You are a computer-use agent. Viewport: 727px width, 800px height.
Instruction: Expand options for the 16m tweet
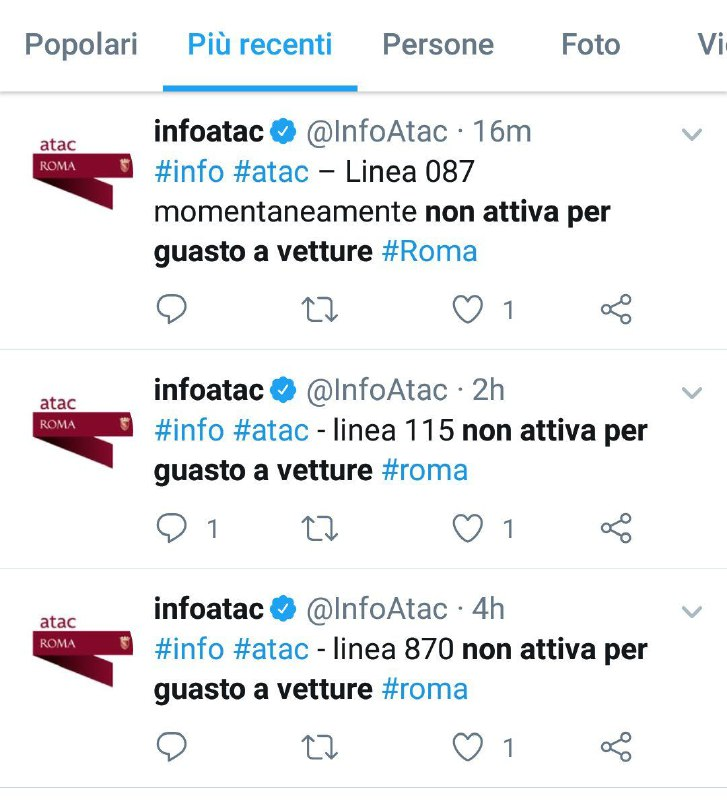coord(690,135)
